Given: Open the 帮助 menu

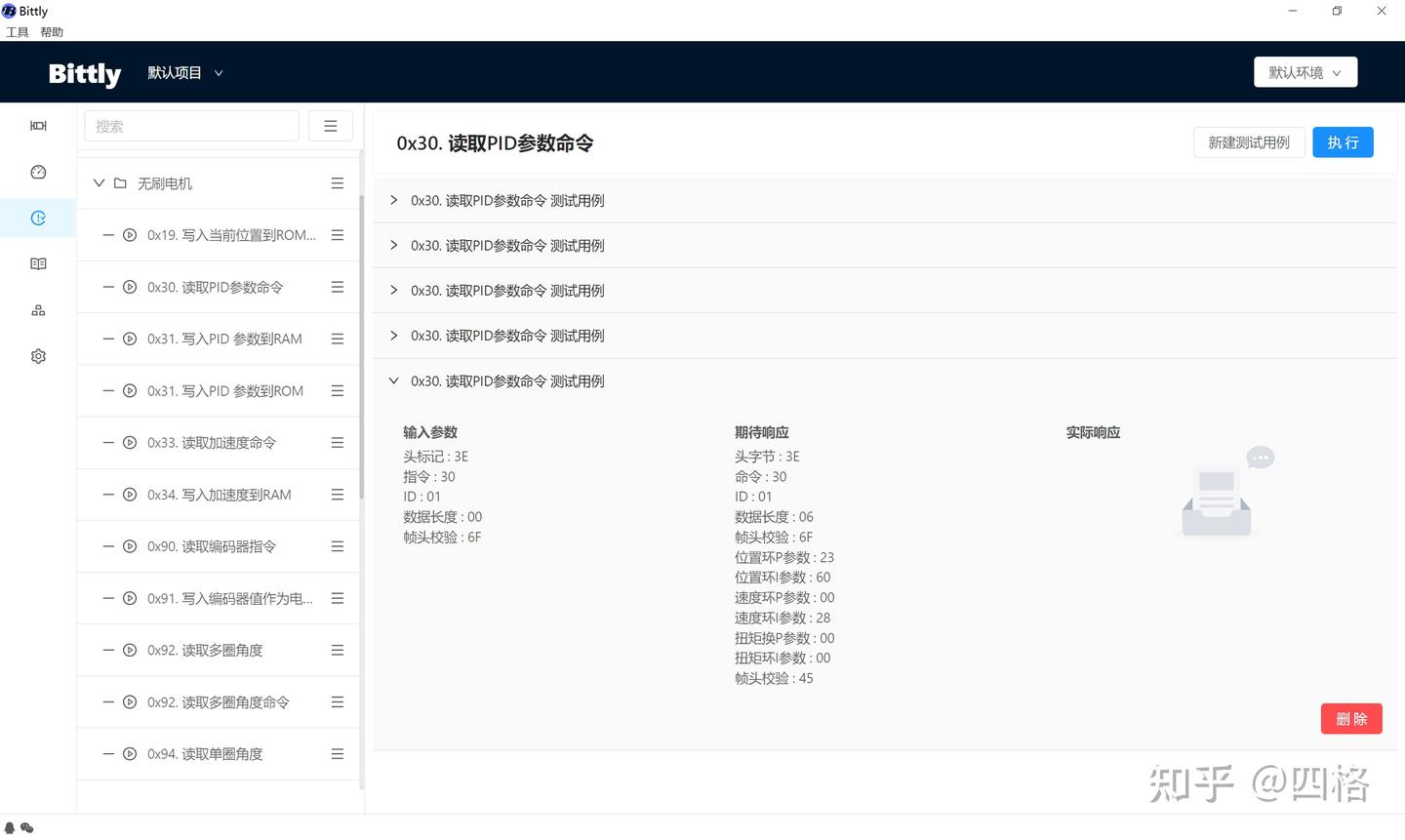Looking at the screenshot, I should point(51,31).
